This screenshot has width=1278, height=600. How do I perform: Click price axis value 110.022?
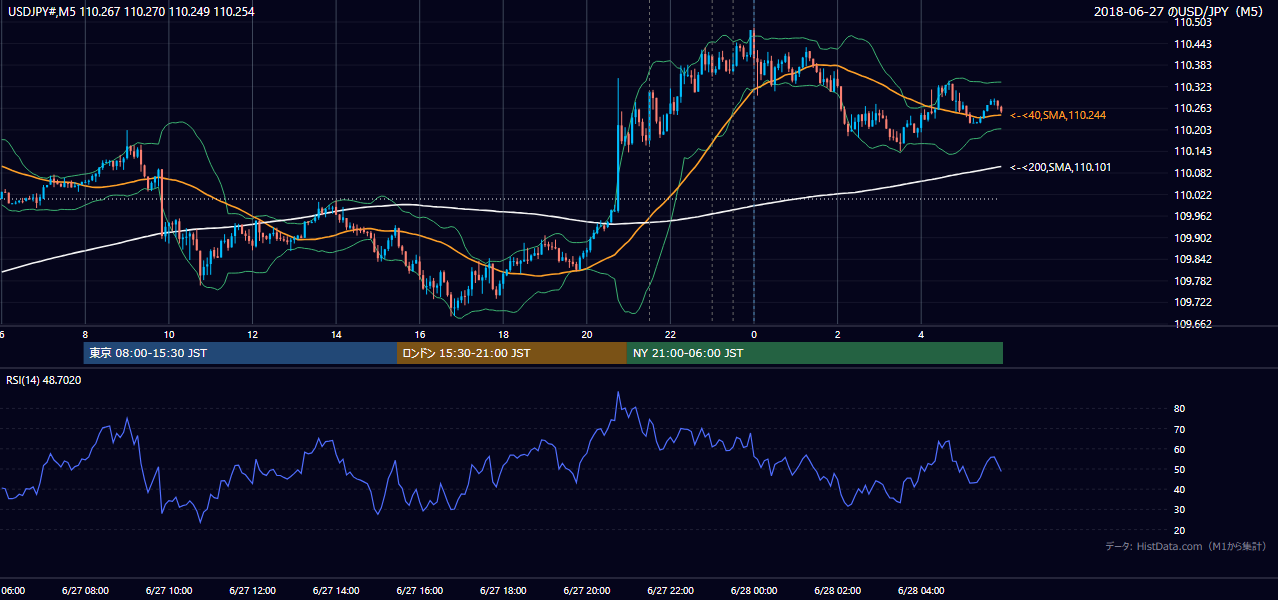pos(1193,195)
